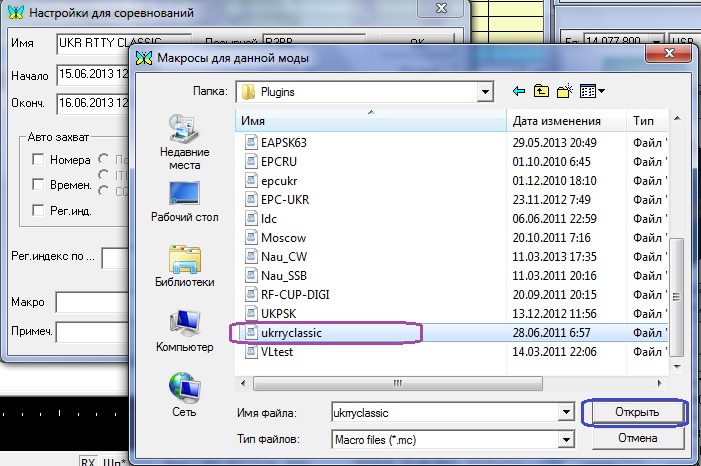
Task: Open Recent Places (Недавние места)
Action: click(183, 141)
